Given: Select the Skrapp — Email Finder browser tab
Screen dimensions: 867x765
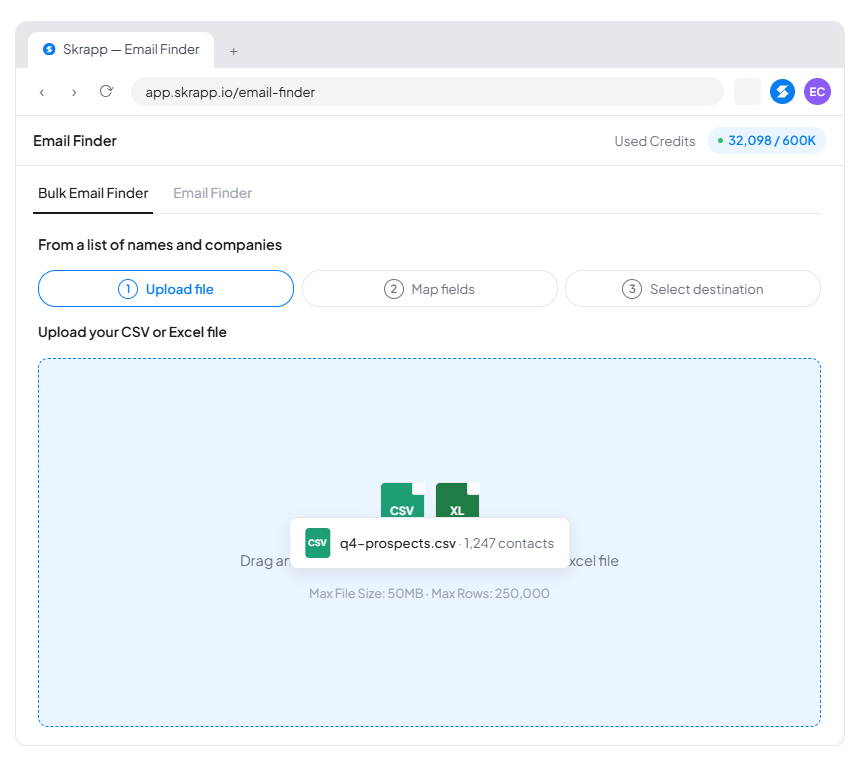Looking at the screenshot, I should 121,50.
